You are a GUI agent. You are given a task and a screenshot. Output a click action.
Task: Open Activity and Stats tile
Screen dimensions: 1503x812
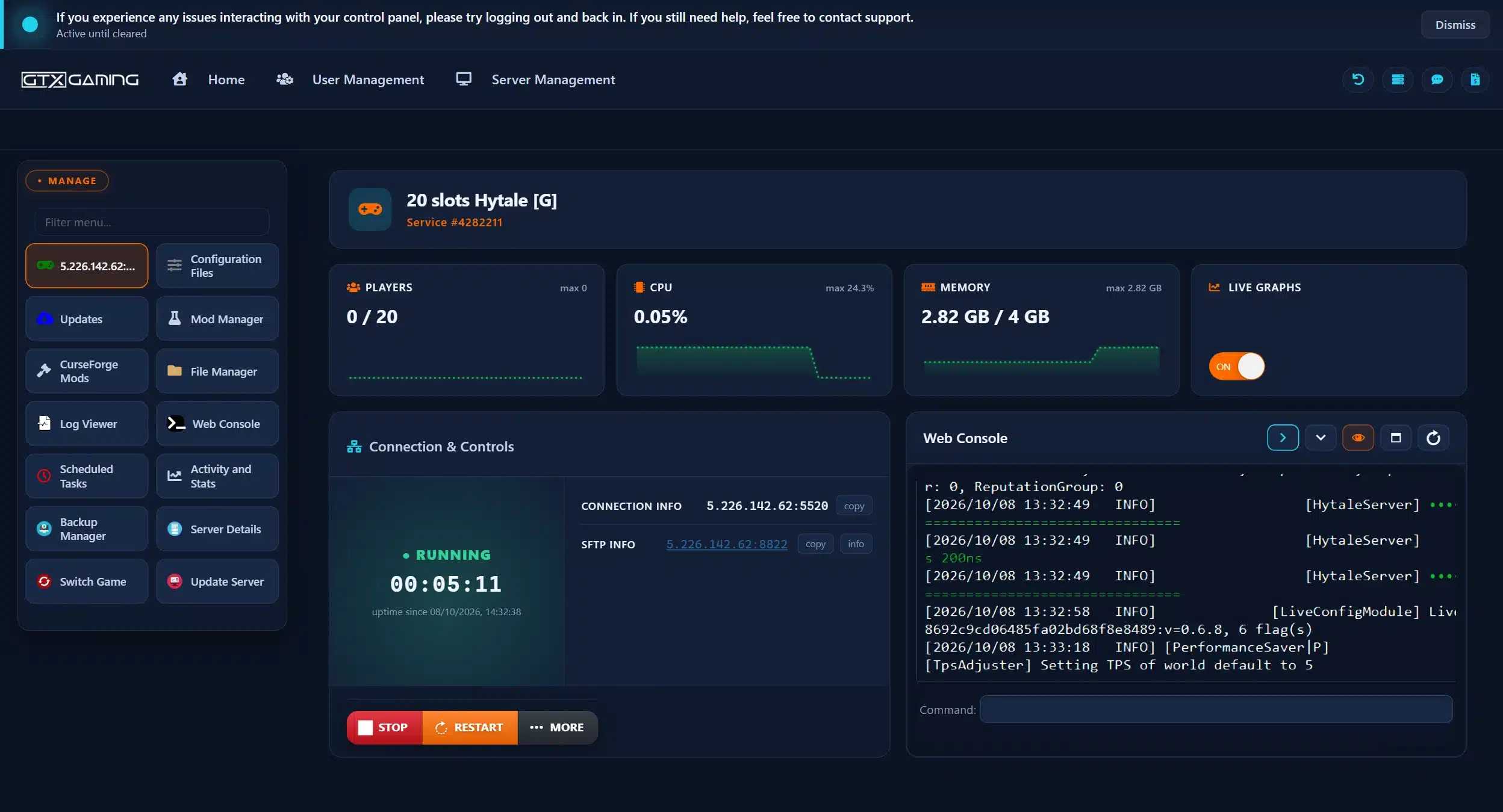pyautogui.click(x=217, y=476)
